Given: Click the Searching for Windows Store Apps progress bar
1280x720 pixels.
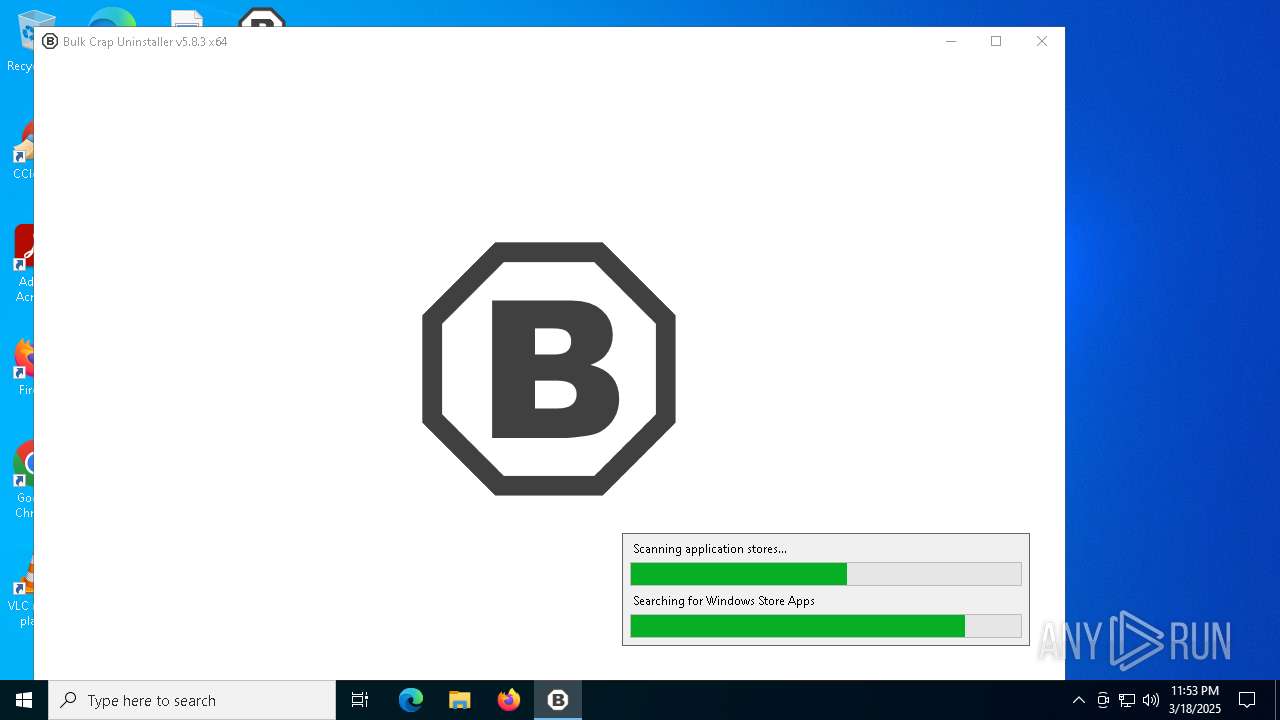Looking at the screenshot, I should 826,626.
